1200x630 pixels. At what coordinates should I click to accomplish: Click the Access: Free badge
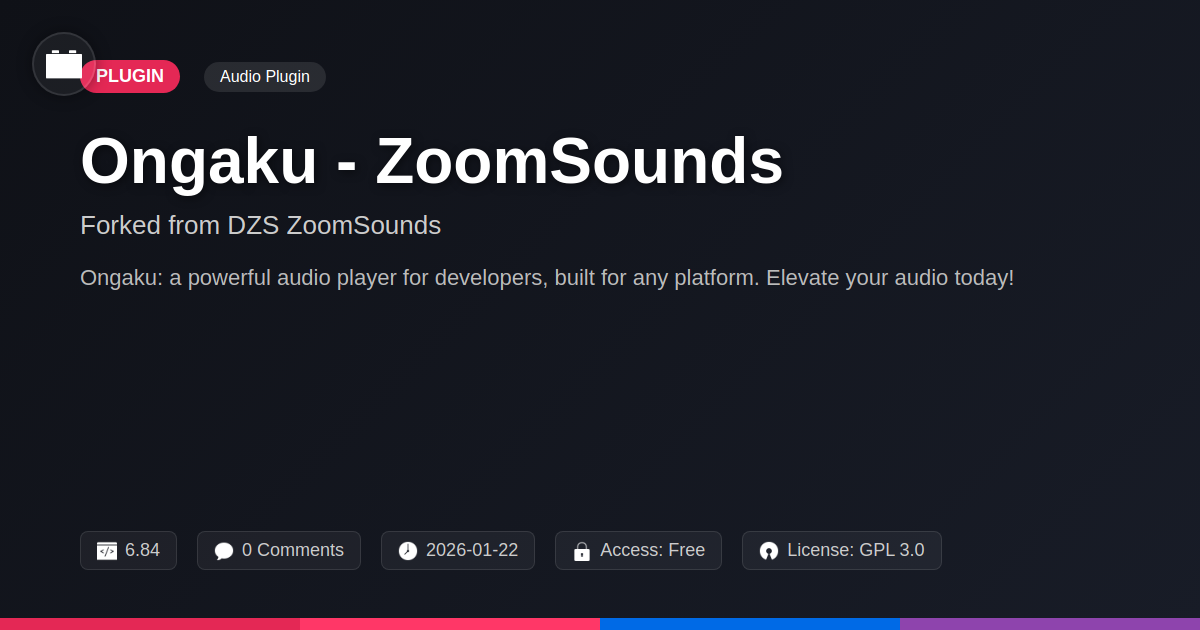click(638, 551)
